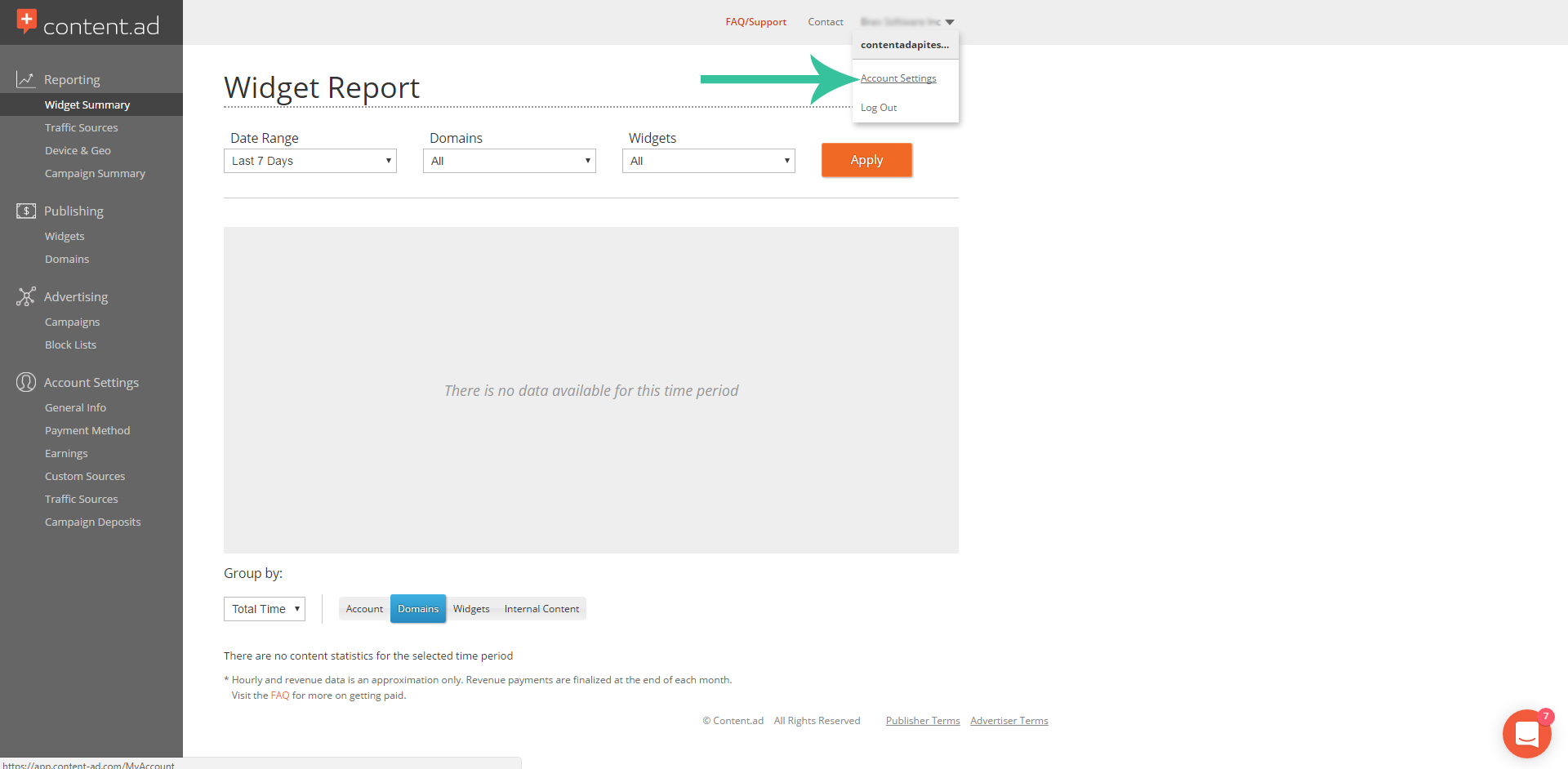Open Domains under Publishing
This screenshot has height=769, width=1568.
[x=67, y=259]
